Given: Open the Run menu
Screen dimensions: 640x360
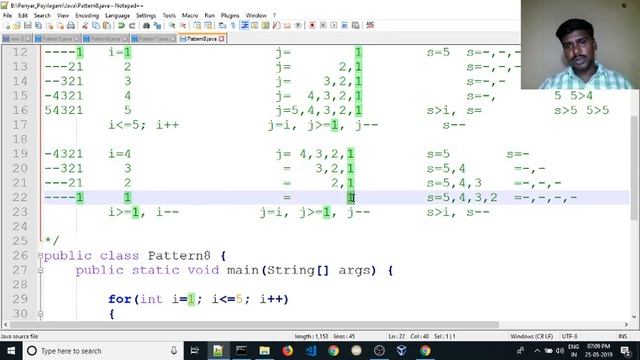Looking at the screenshot, I should 209,16.
